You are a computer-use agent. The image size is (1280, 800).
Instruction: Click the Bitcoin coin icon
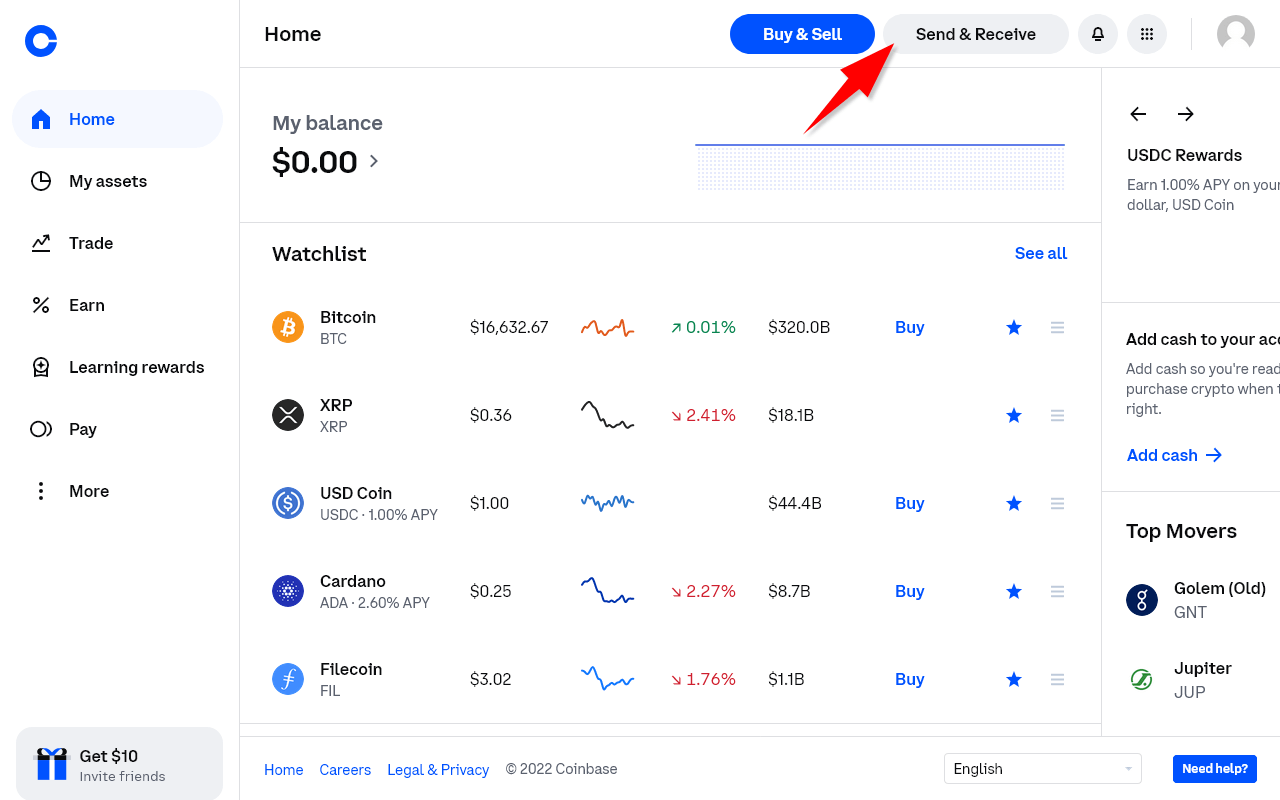coord(288,327)
